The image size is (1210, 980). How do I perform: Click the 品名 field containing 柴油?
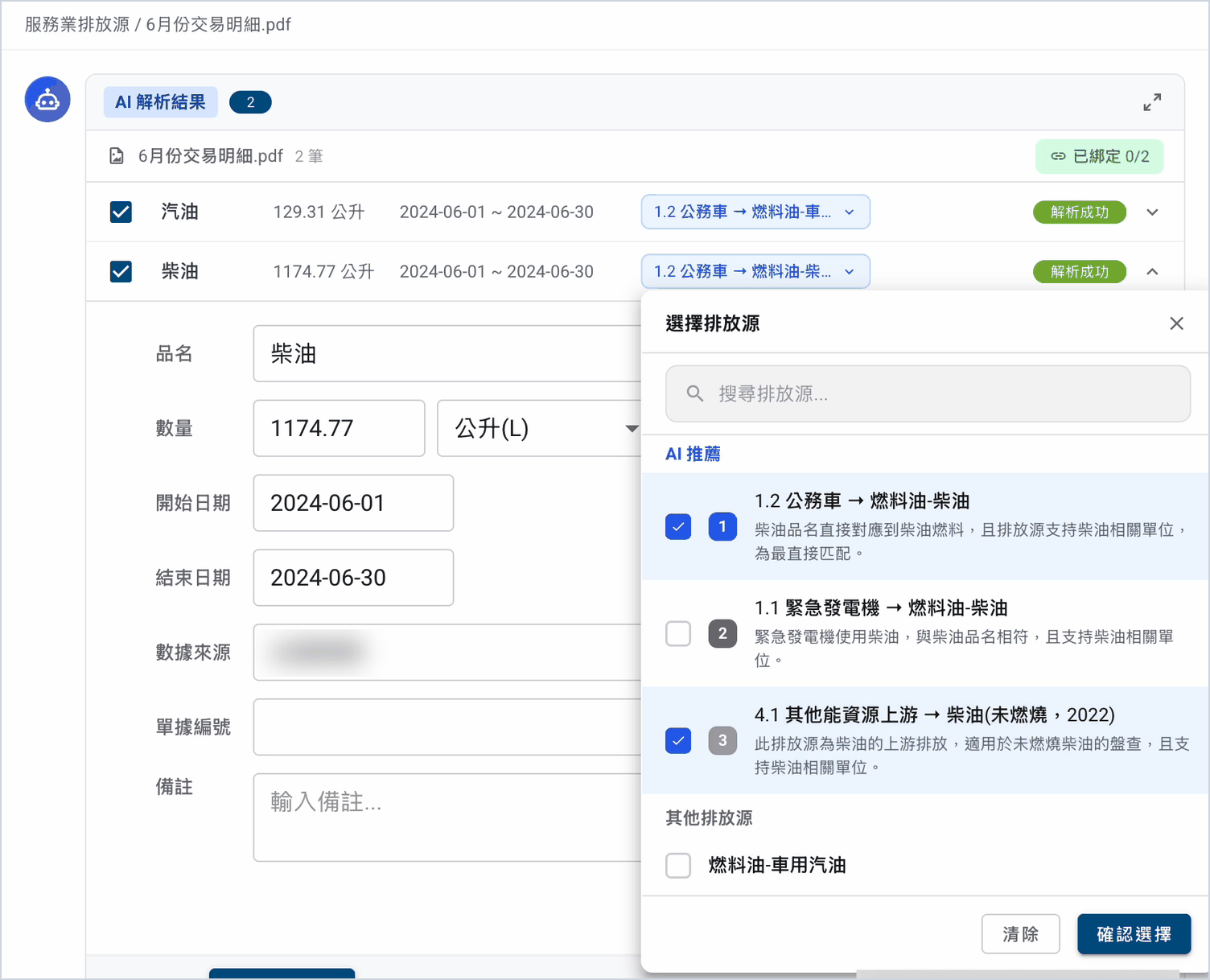point(447,353)
